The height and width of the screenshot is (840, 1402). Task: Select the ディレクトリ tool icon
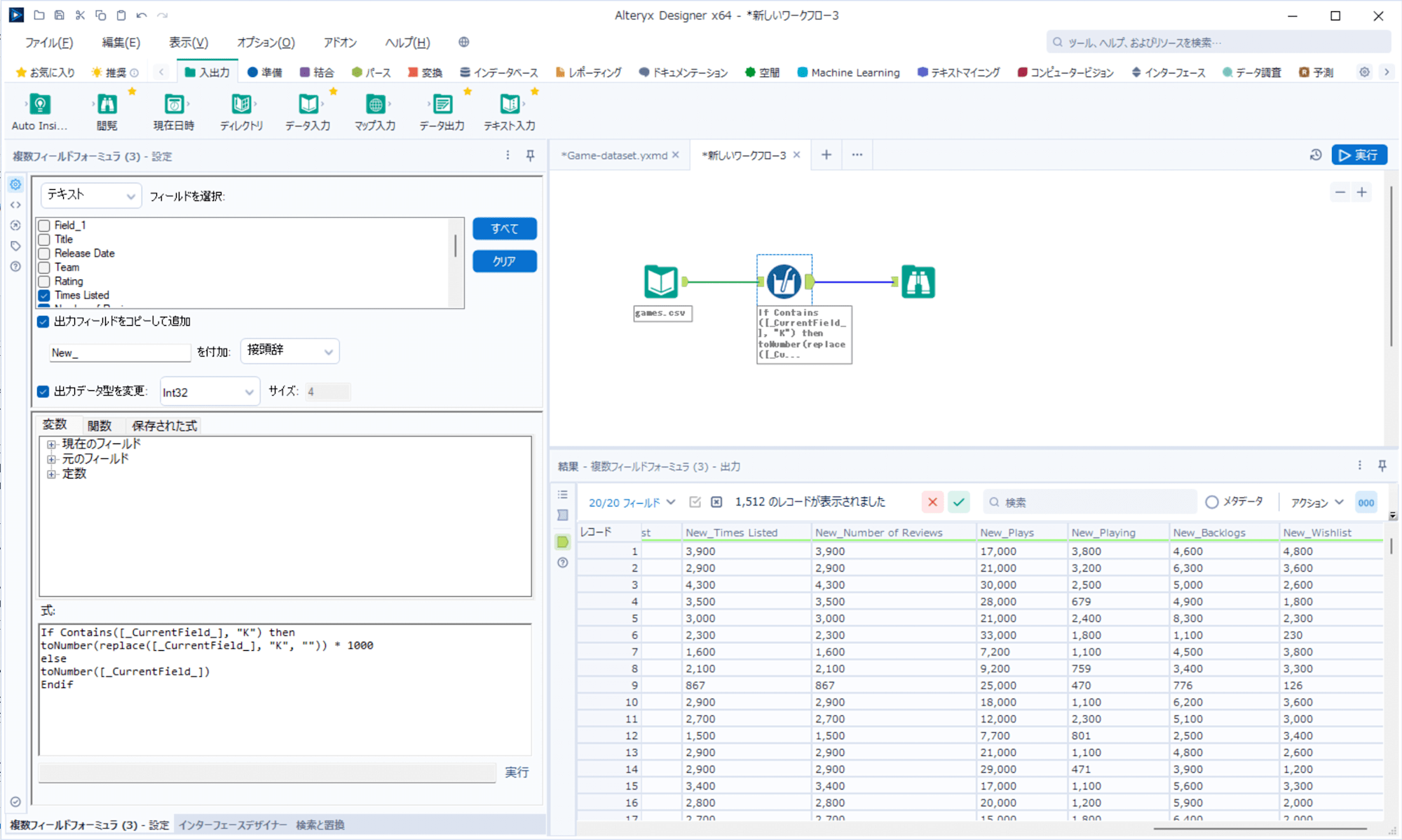(241, 105)
